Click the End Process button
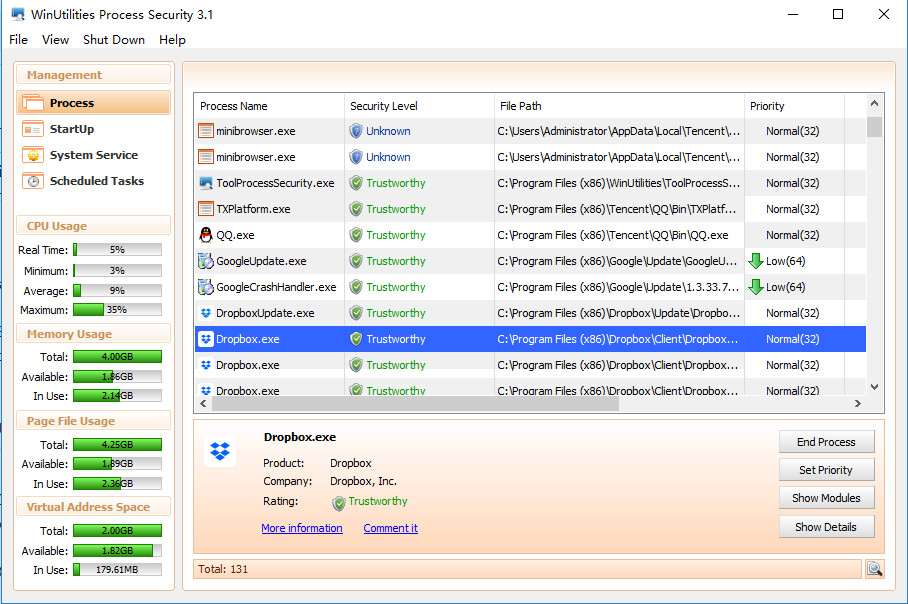The width and height of the screenshot is (908, 604). click(x=826, y=442)
